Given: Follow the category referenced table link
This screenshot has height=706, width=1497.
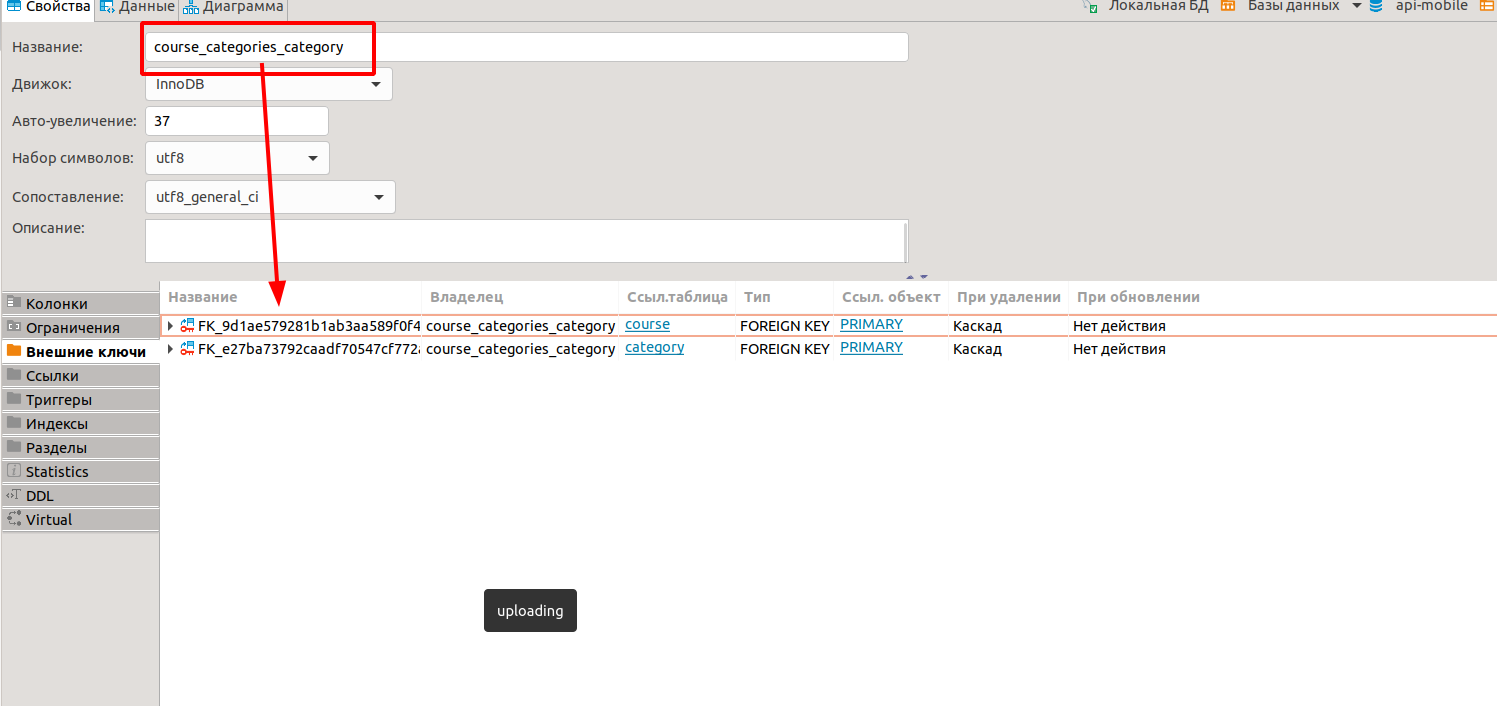Looking at the screenshot, I should pos(655,348).
